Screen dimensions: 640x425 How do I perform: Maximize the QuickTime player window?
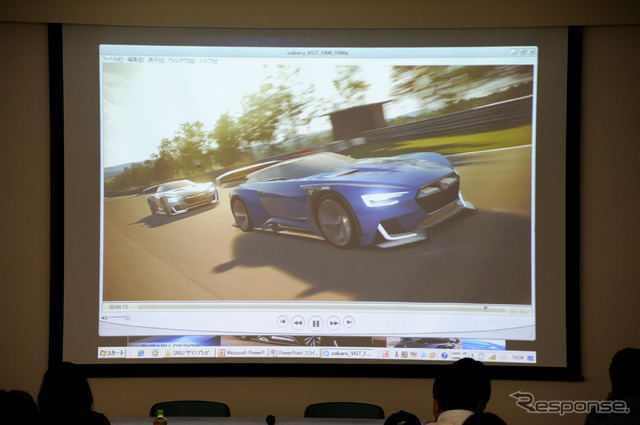click(x=522, y=52)
